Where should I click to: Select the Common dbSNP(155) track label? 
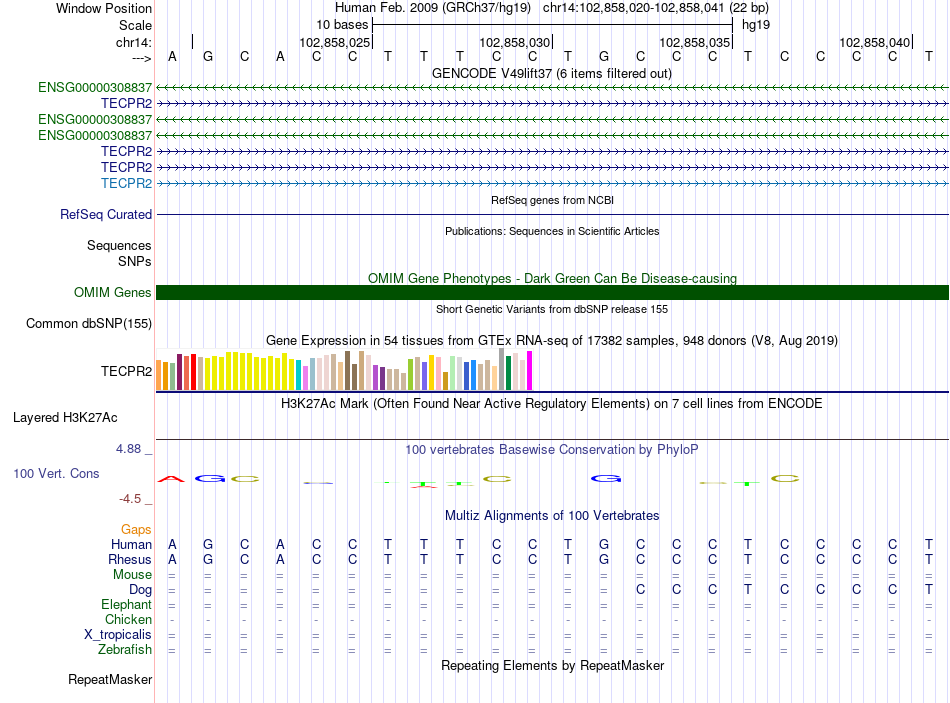coord(88,324)
